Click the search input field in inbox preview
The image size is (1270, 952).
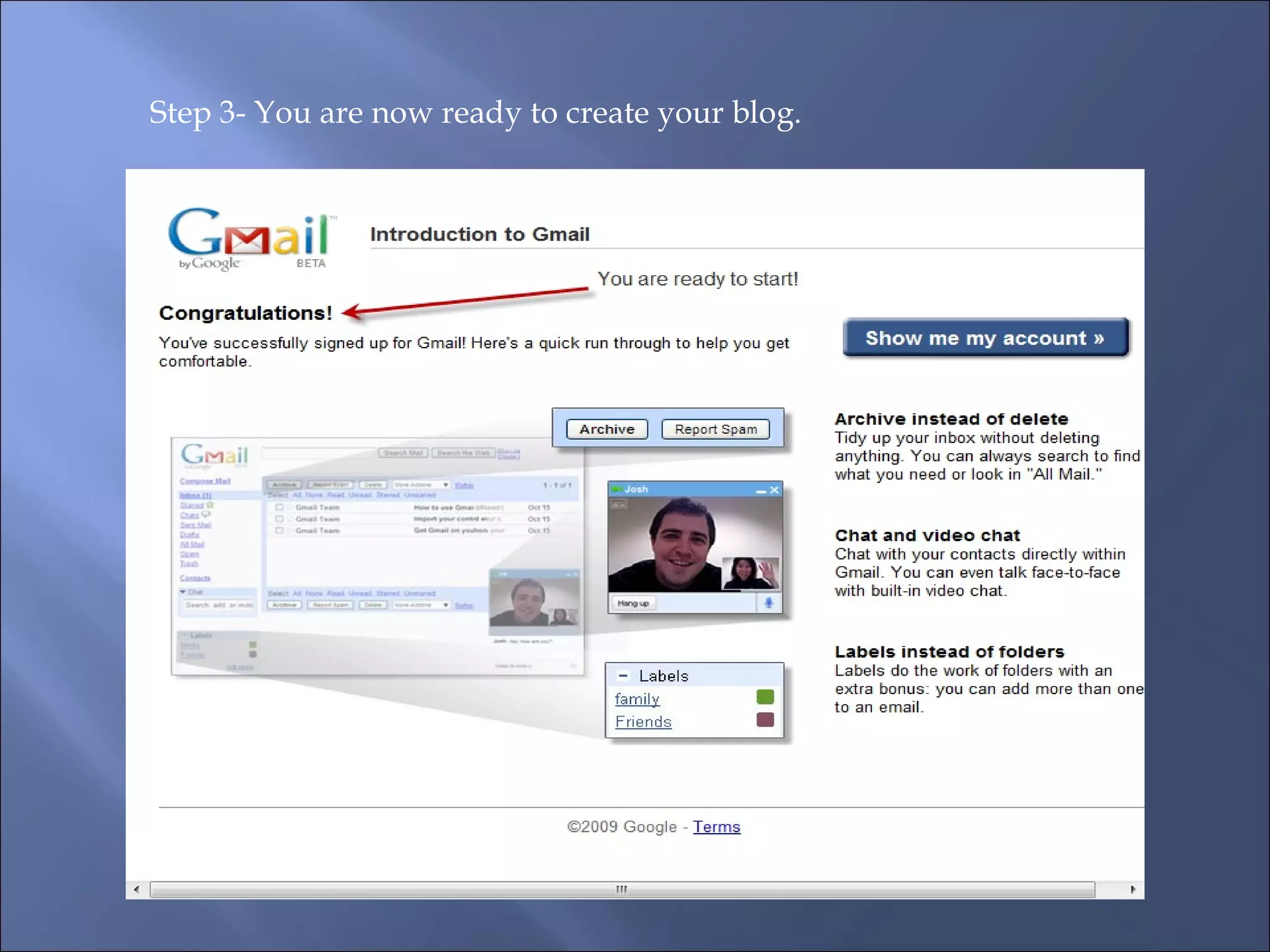(x=319, y=453)
